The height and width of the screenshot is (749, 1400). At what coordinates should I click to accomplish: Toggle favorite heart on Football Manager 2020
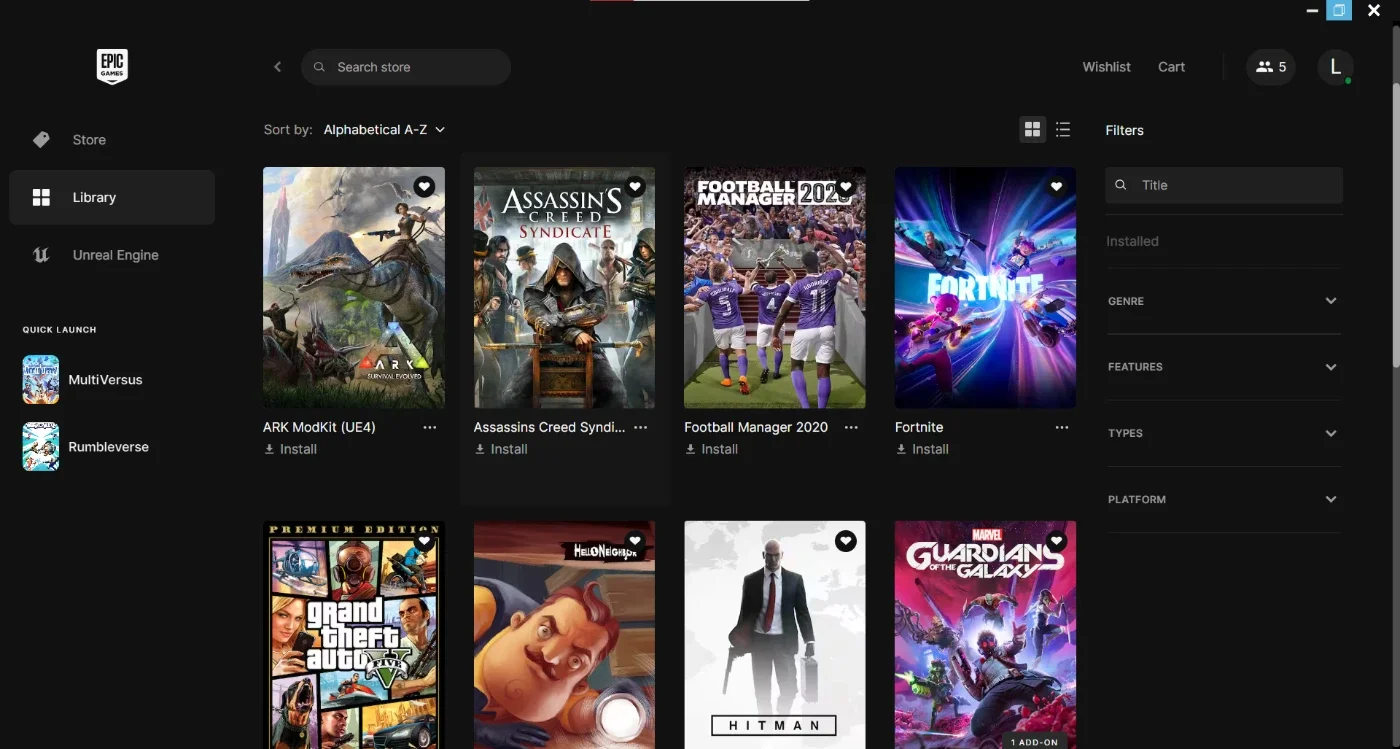(x=846, y=186)
